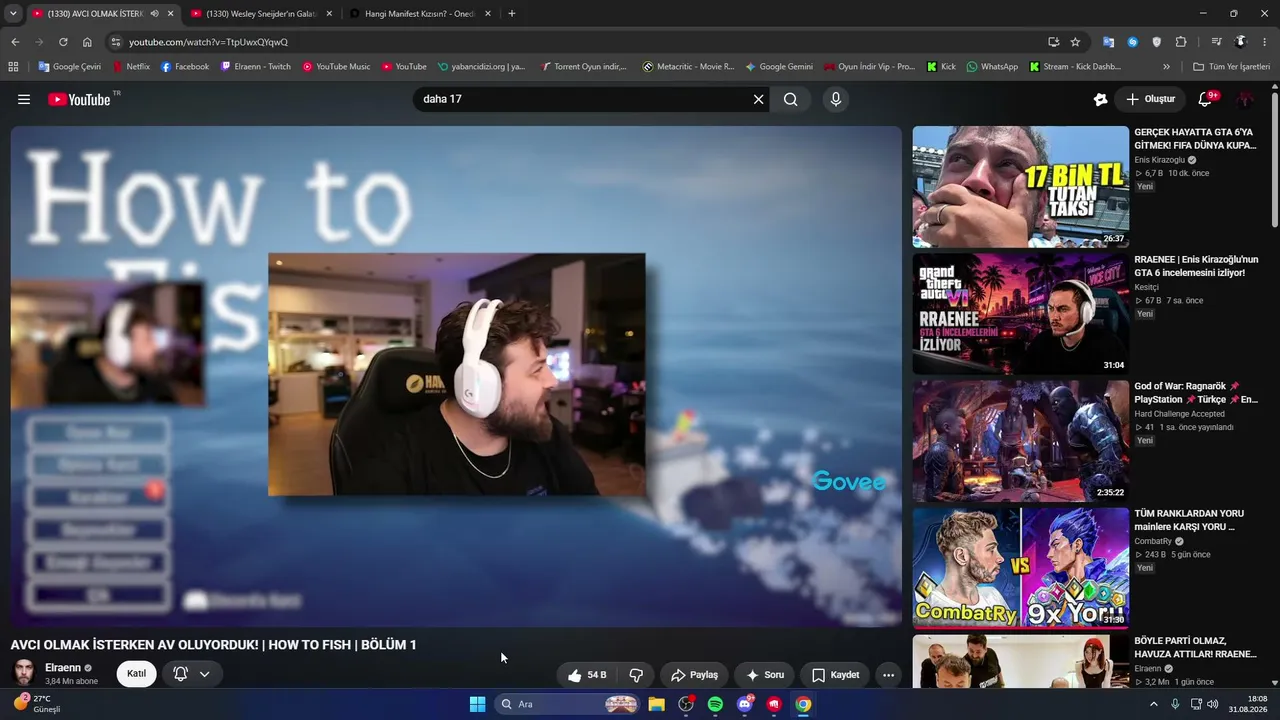
Task: Save the video with Kaydet
Action: (x=835, y=675)
